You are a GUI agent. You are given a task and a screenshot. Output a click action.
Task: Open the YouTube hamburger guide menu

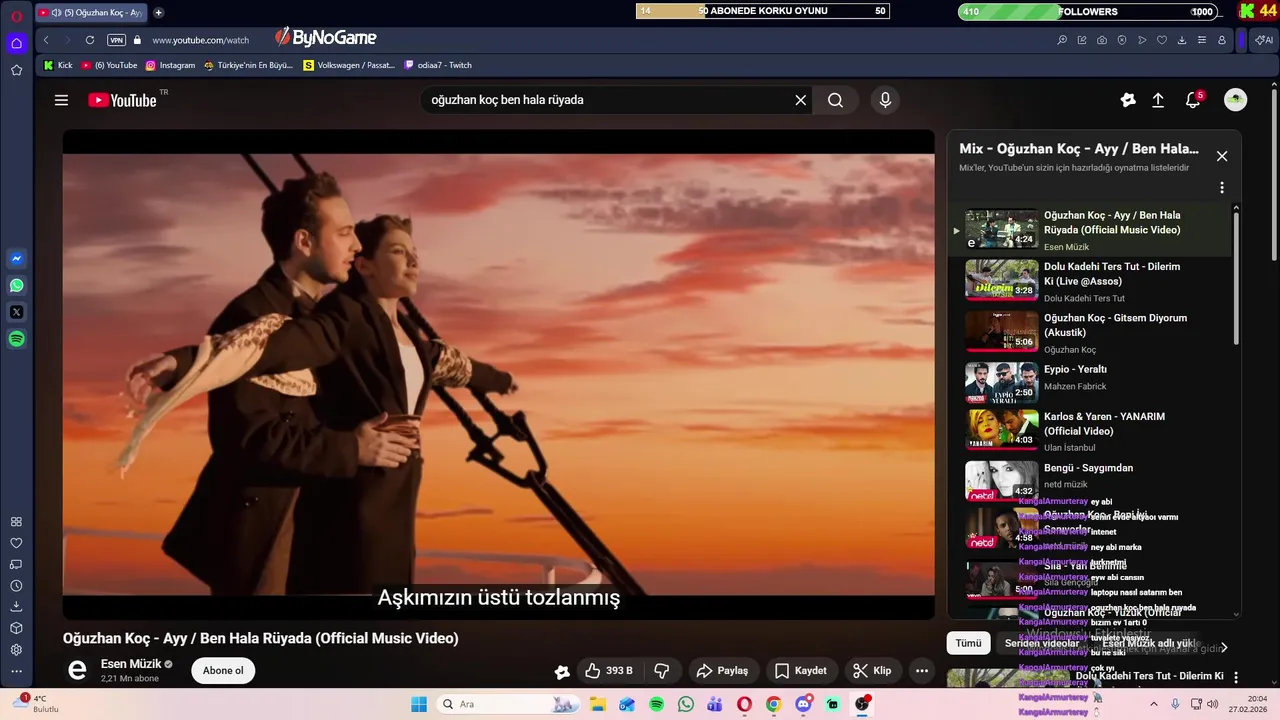click(61, 100)
